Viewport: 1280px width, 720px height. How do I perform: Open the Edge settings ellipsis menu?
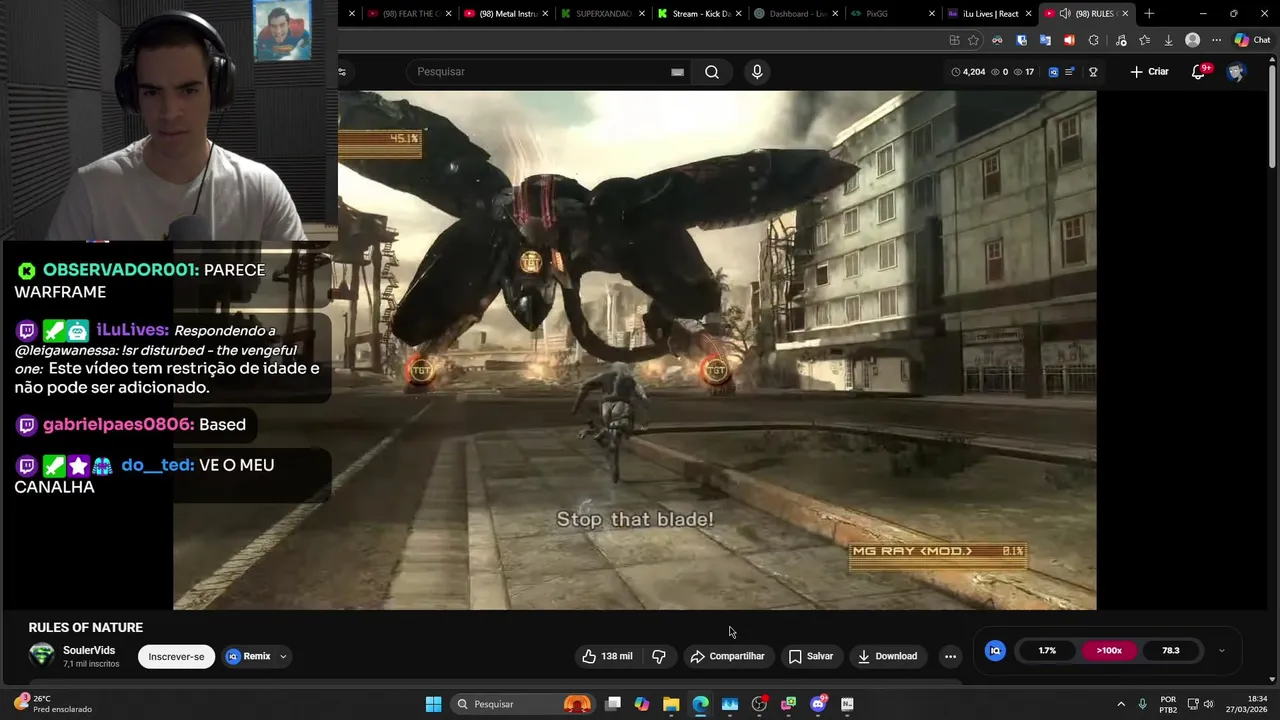pyautogui.click(x=1216, y=40)
